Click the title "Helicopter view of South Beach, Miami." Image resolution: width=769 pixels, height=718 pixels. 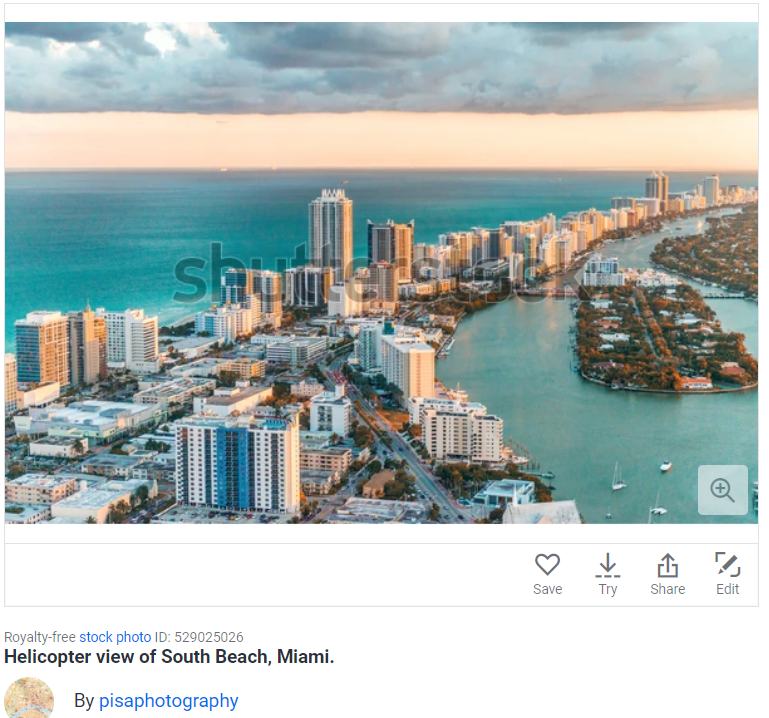(169, 656)
